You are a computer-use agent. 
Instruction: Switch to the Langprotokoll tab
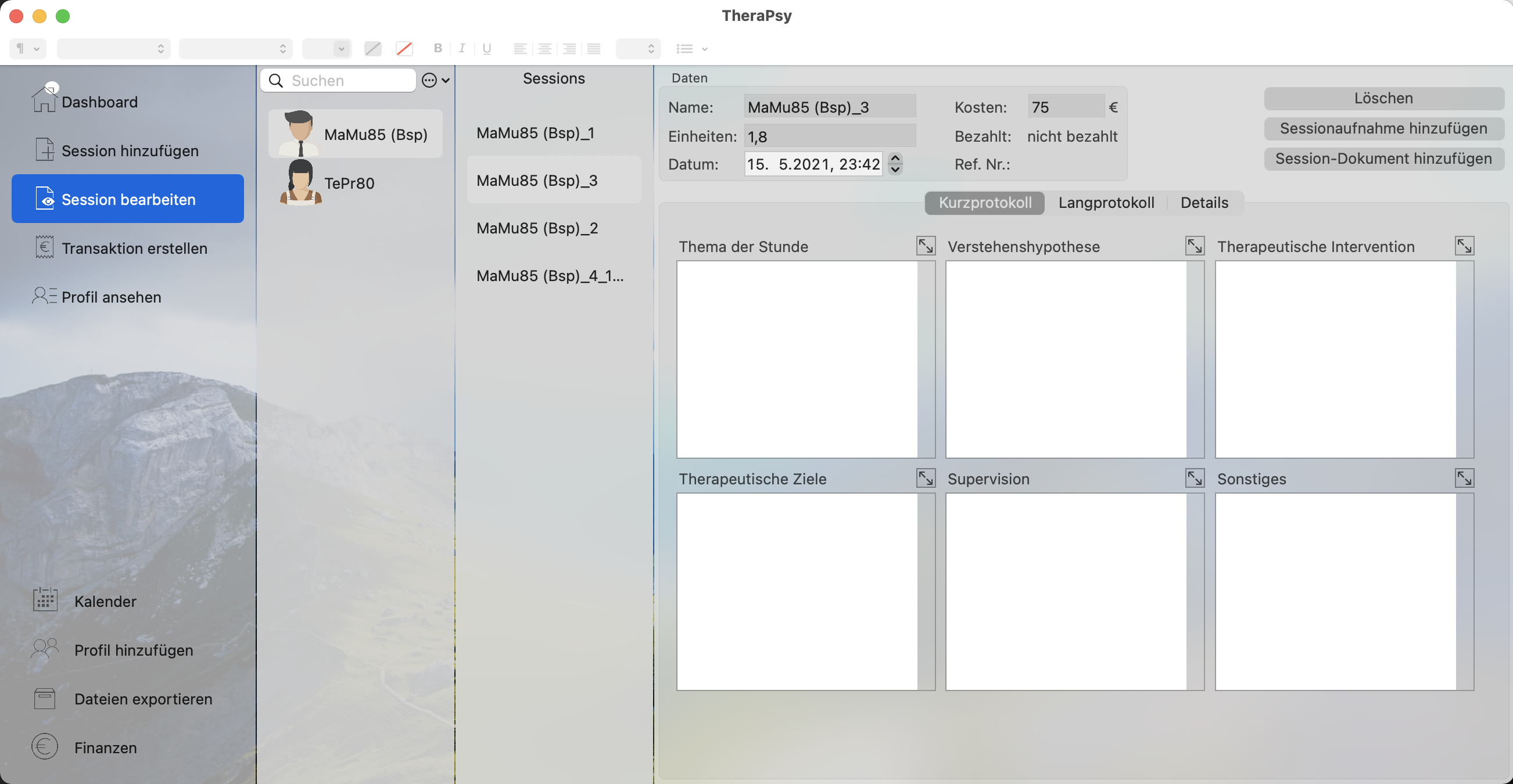[1105, 203]
